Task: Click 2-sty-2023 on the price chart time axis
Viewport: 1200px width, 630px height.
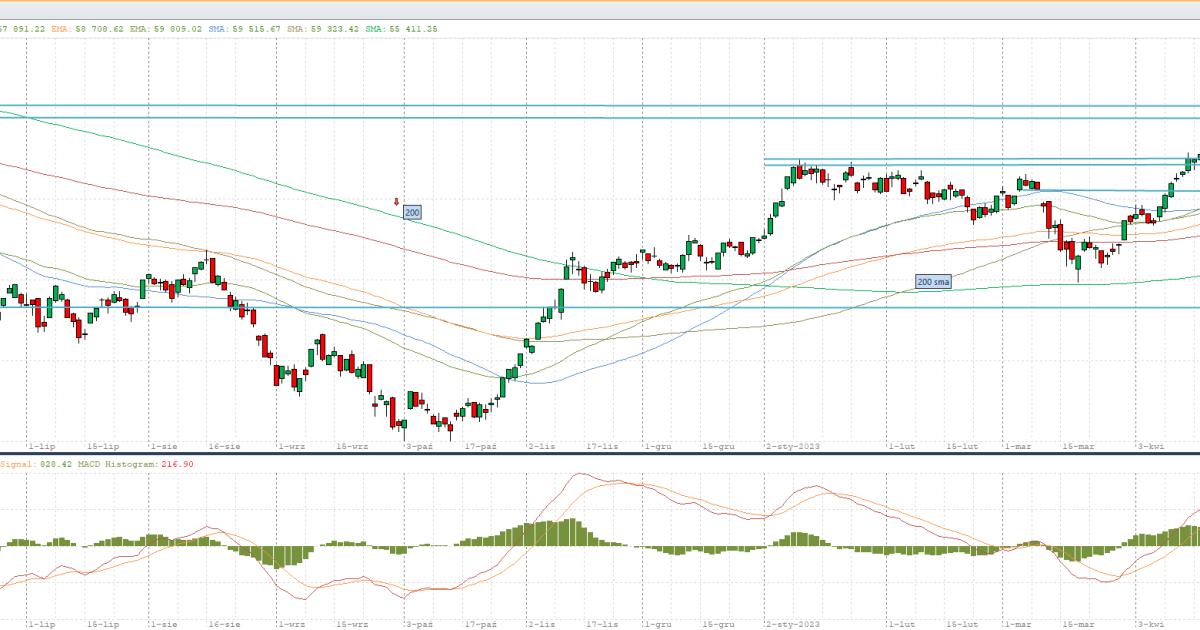Action: 792,446
